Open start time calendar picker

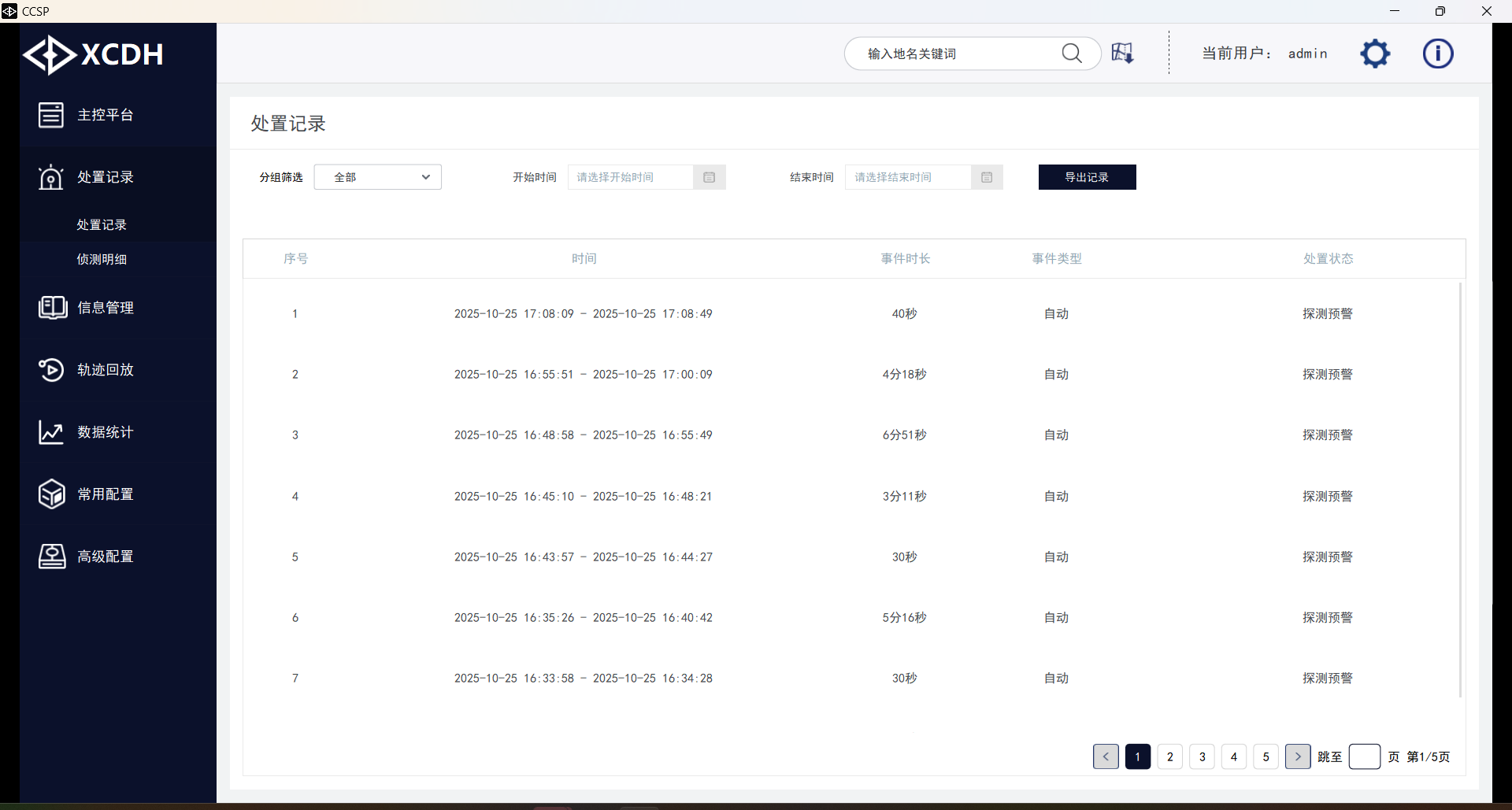[709, 177]
